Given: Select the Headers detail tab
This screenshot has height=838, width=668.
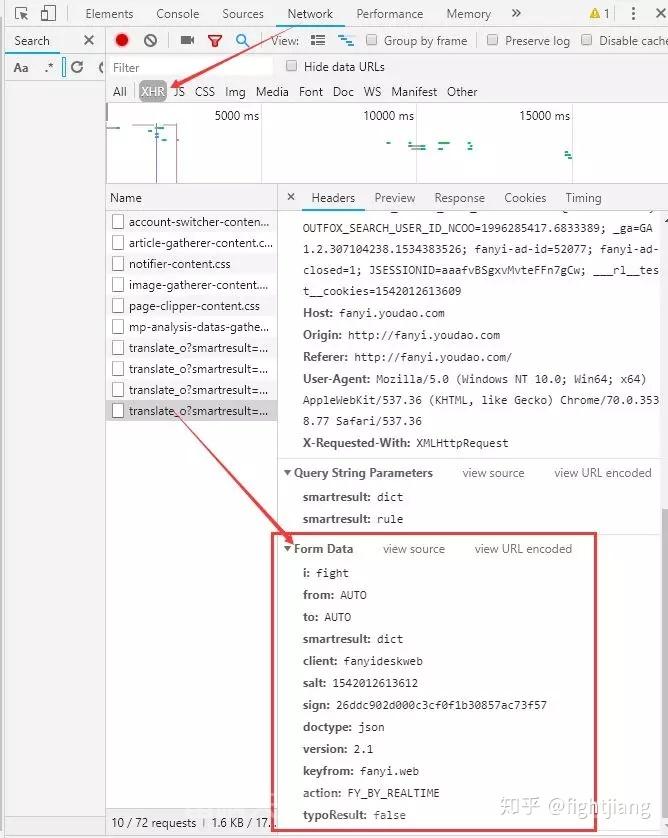Looking at the screenshot, I should point(333,198).
